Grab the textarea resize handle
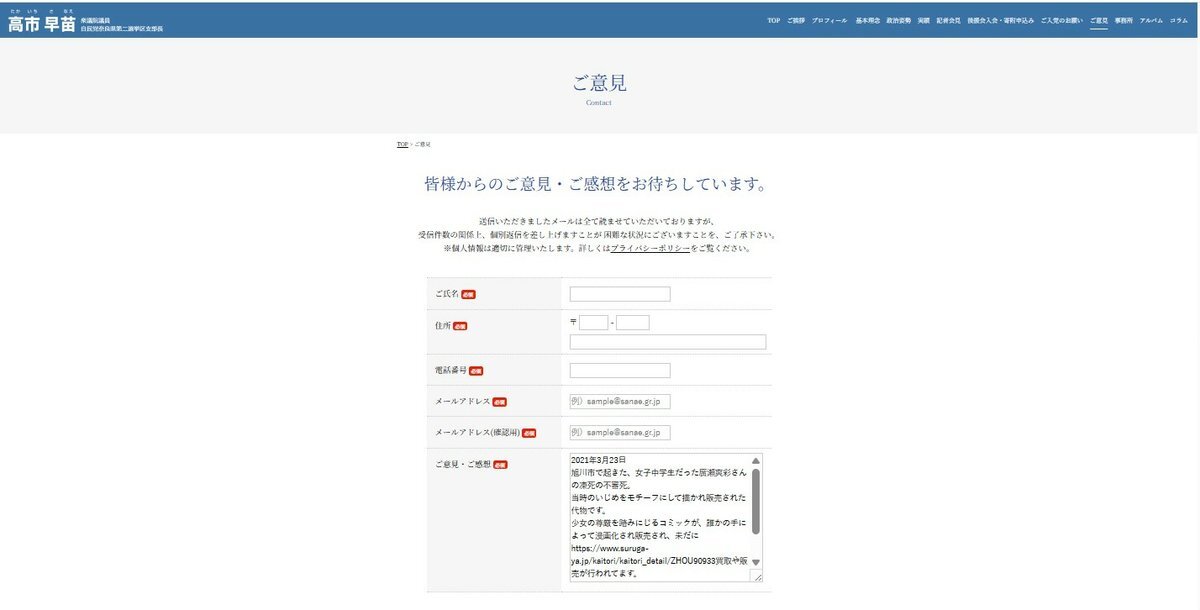 pos(757,577)
